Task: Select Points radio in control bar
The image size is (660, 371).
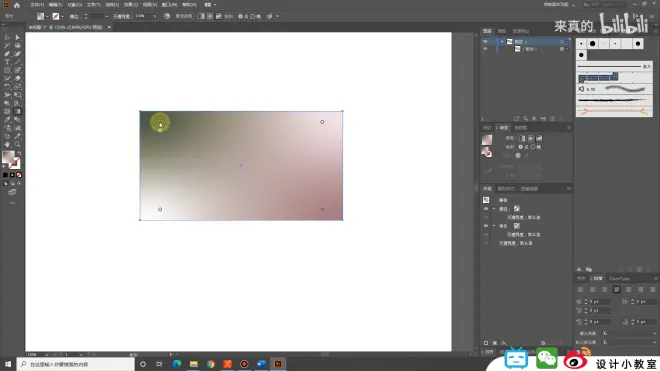Action: pos(240,16)
